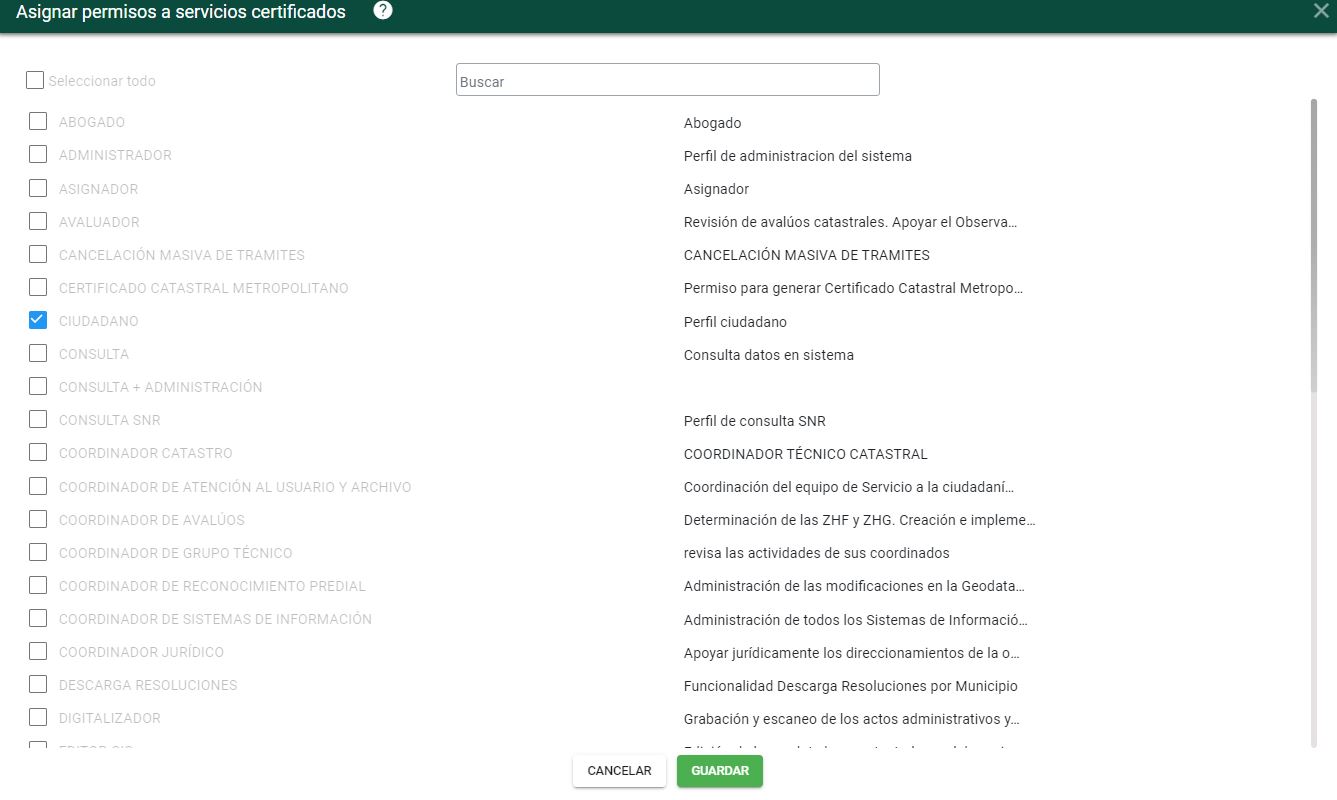
Task: Select the COORDINADOR CATASTRO checkbox
Action: point(38,453)
